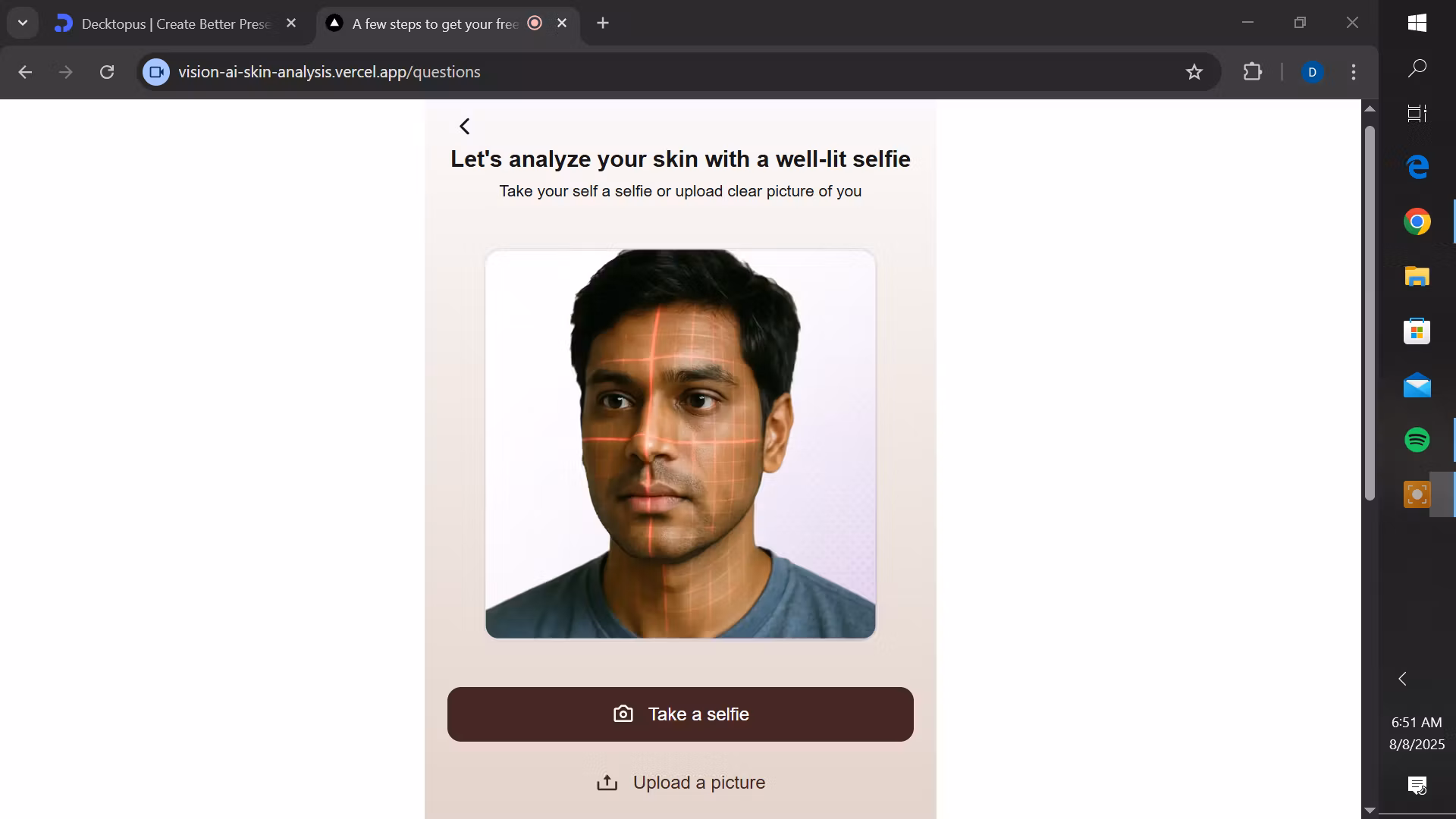Click the face scan preview image
Image resolution: width=1456 pixels, height=819 pixels.
[x=680, y=444]
